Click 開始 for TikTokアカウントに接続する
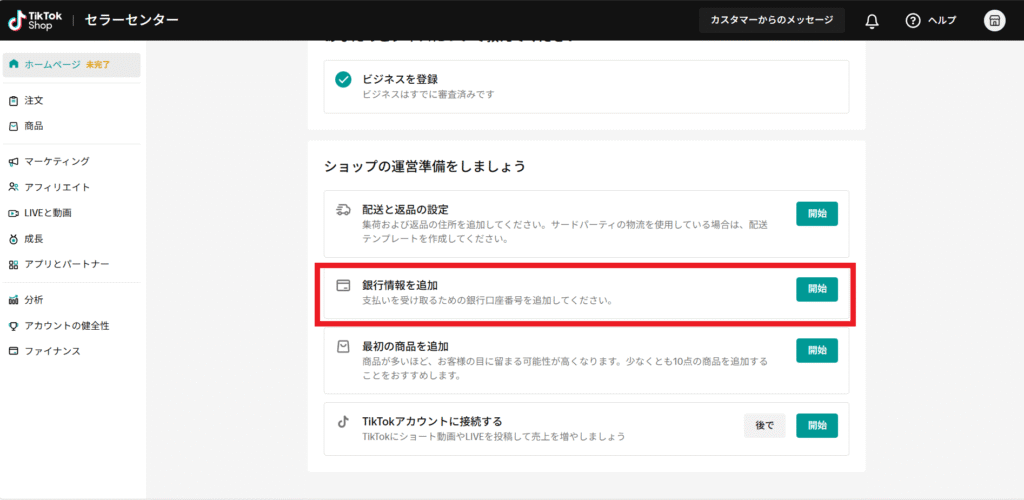The height and width of the screenshot is (500, 1024). (817, 426)
